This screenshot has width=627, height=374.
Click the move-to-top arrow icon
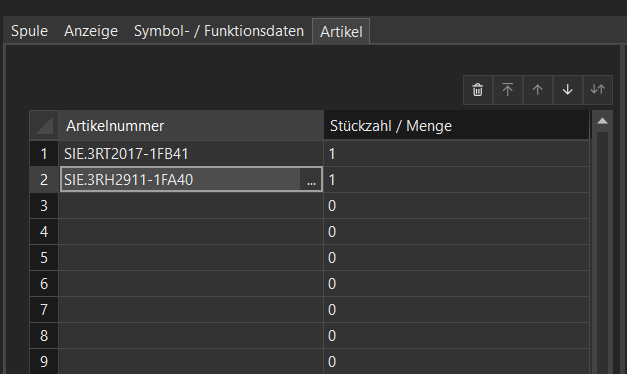(508, 90)
